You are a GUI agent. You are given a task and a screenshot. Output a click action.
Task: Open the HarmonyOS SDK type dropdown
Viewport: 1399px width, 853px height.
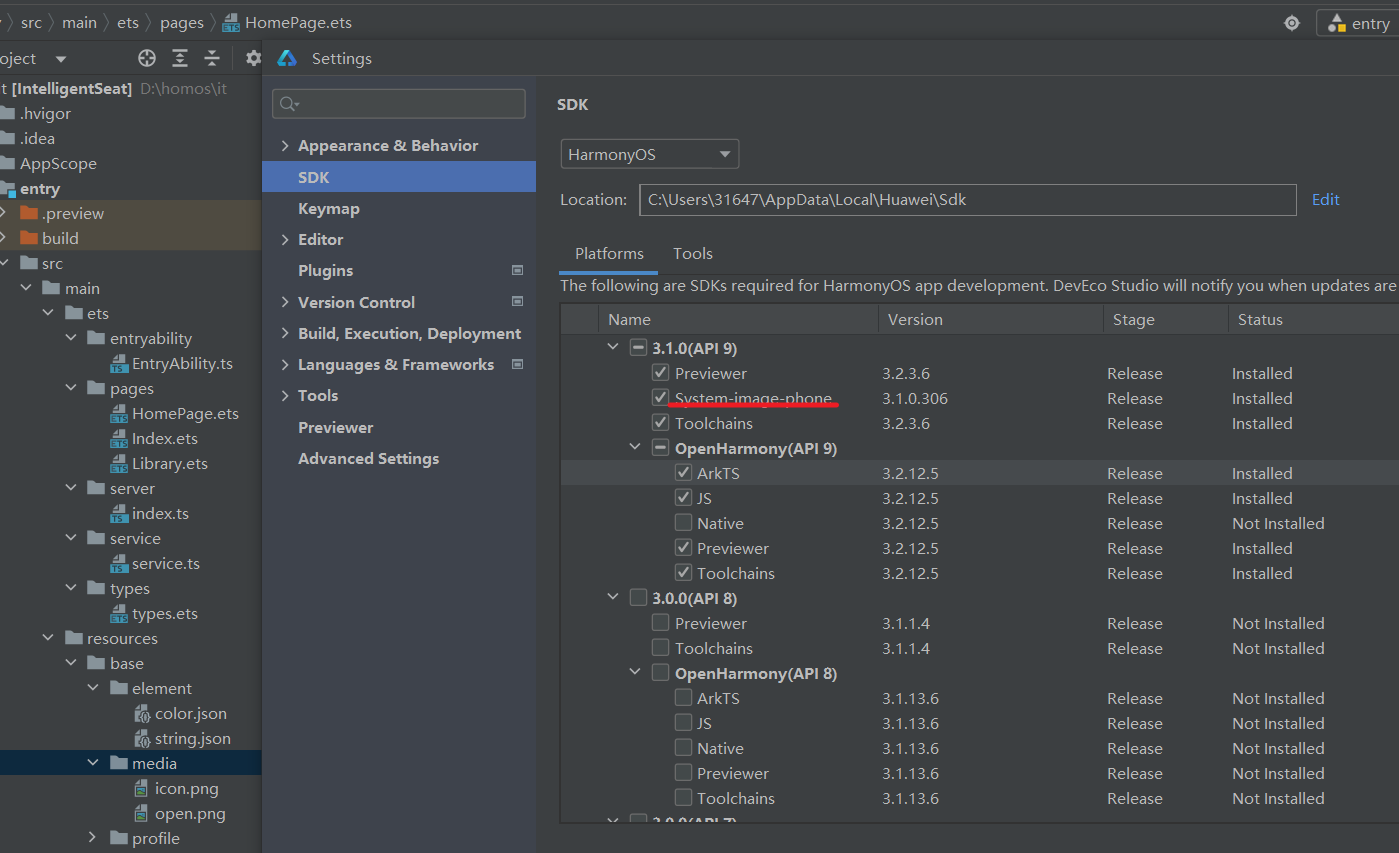point(649,154)
